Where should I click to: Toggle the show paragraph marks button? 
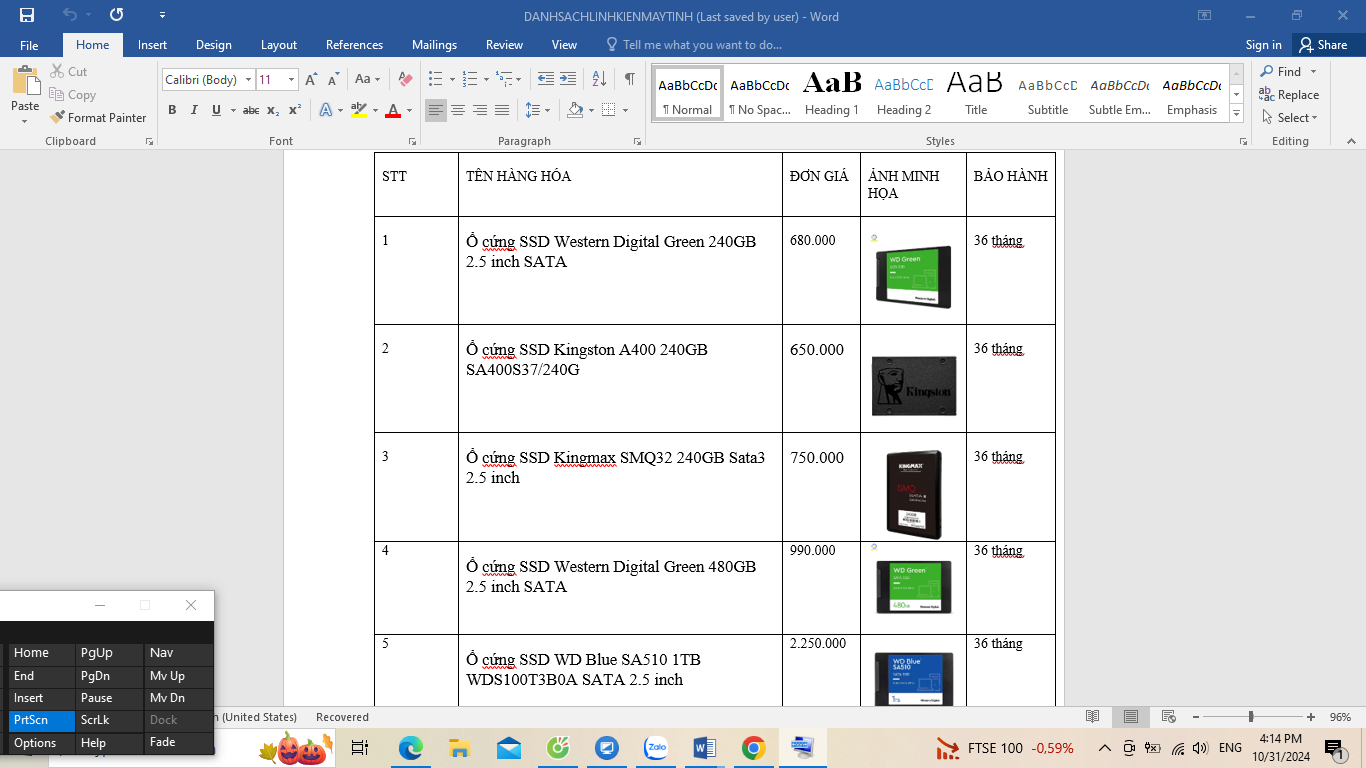628,76
